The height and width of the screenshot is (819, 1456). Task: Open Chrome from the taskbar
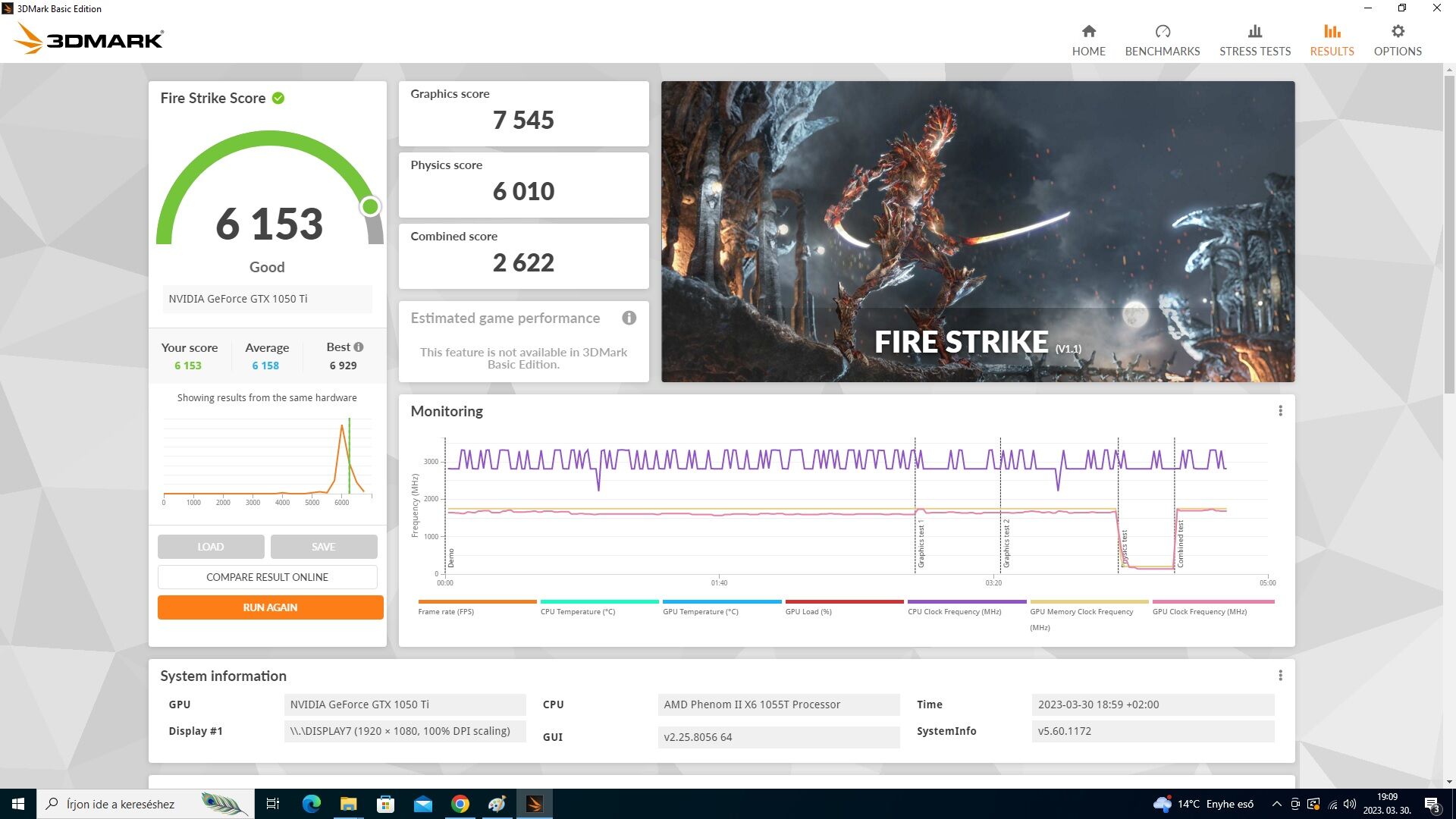(460, 804)
